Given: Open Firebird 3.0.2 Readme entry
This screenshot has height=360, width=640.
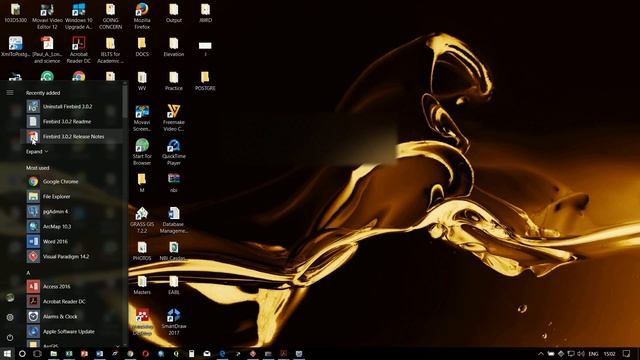Looking at the screenshot, I should (x=72, y=122).
